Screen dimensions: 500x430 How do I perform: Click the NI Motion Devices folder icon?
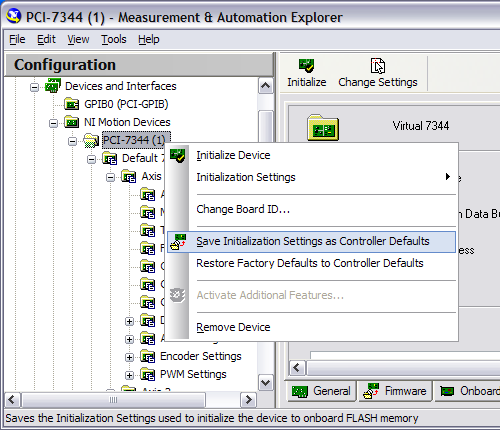click(x=72, y=122)
